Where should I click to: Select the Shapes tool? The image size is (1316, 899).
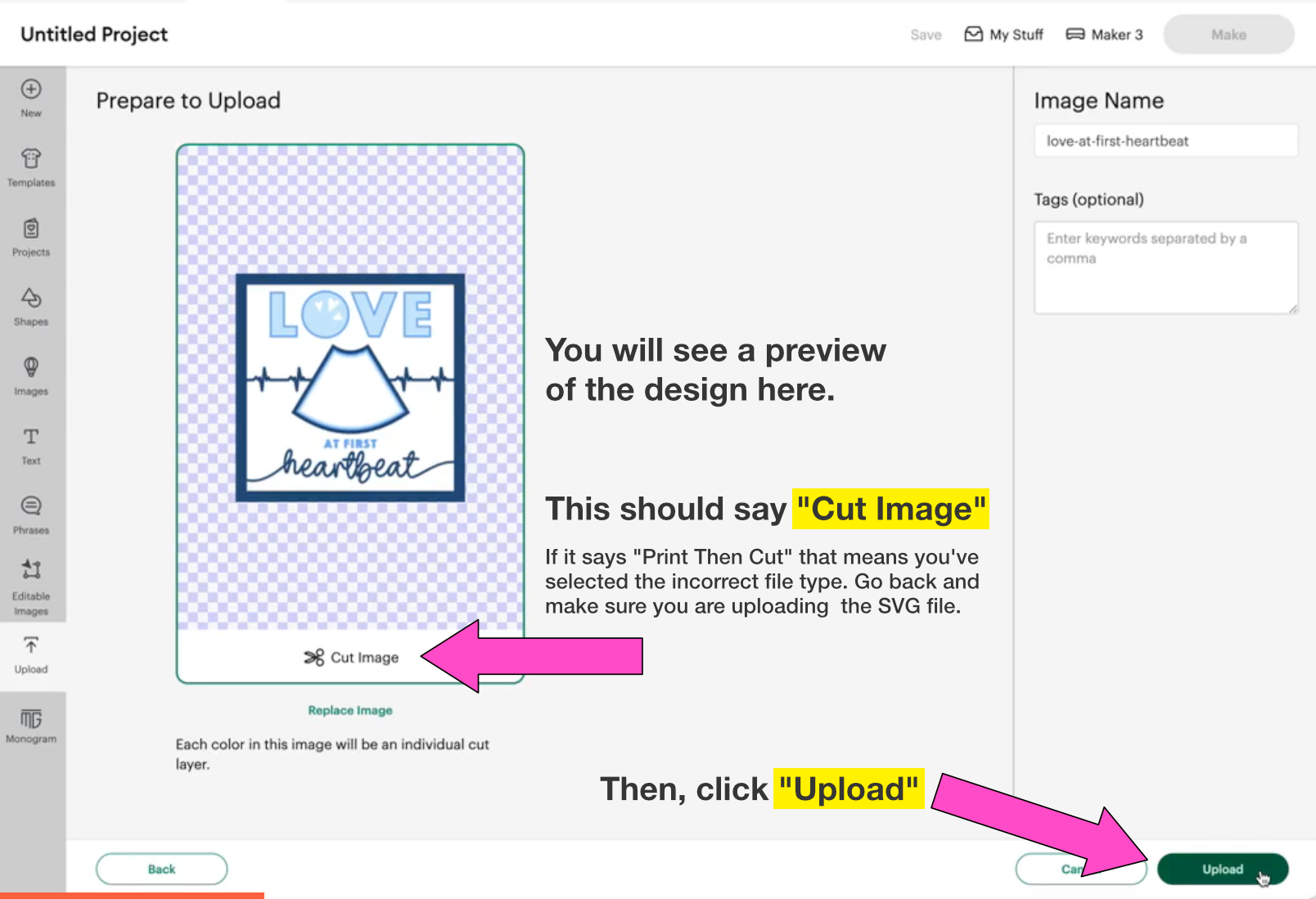tap(31, 306)
